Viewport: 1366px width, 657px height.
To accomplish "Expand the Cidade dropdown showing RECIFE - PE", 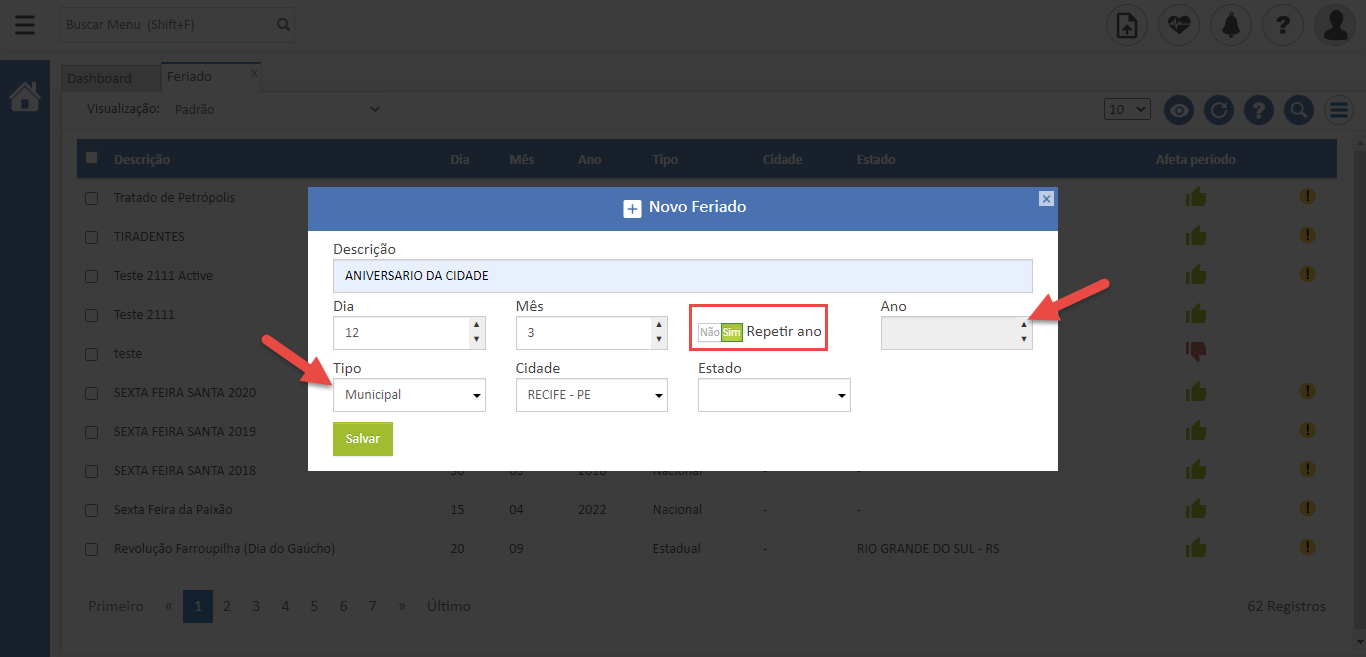I will click(591, 395).
